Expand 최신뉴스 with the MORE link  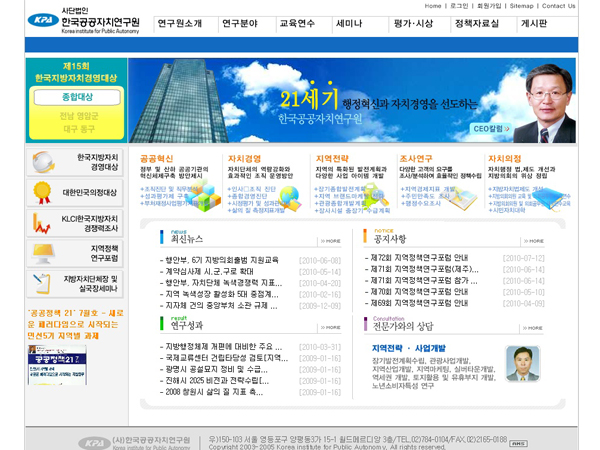(x=331, y=241)
